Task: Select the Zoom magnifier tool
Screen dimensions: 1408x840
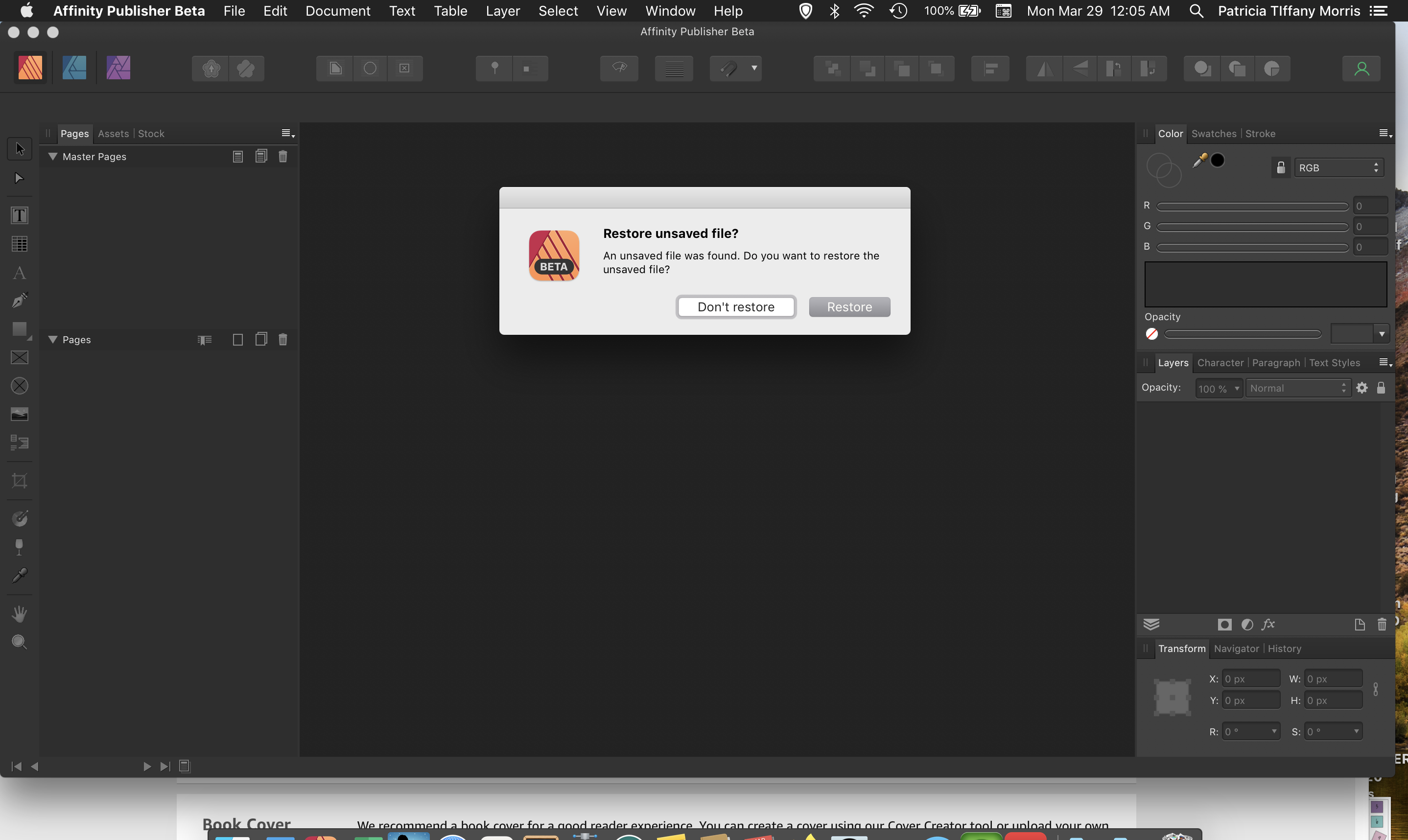Action: (x=19, y=642)
